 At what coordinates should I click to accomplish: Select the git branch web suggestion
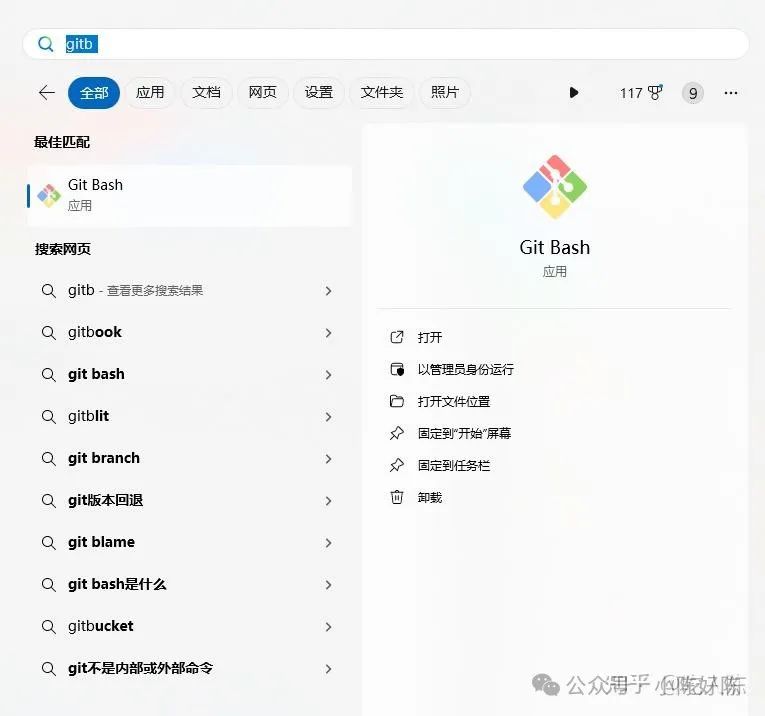coord(189,458)
